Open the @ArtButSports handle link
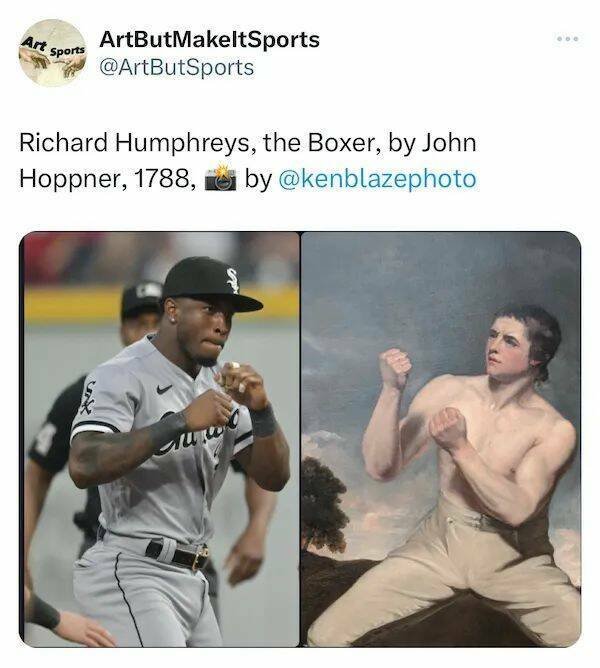The image size is (600, 668). coord(176,68)
